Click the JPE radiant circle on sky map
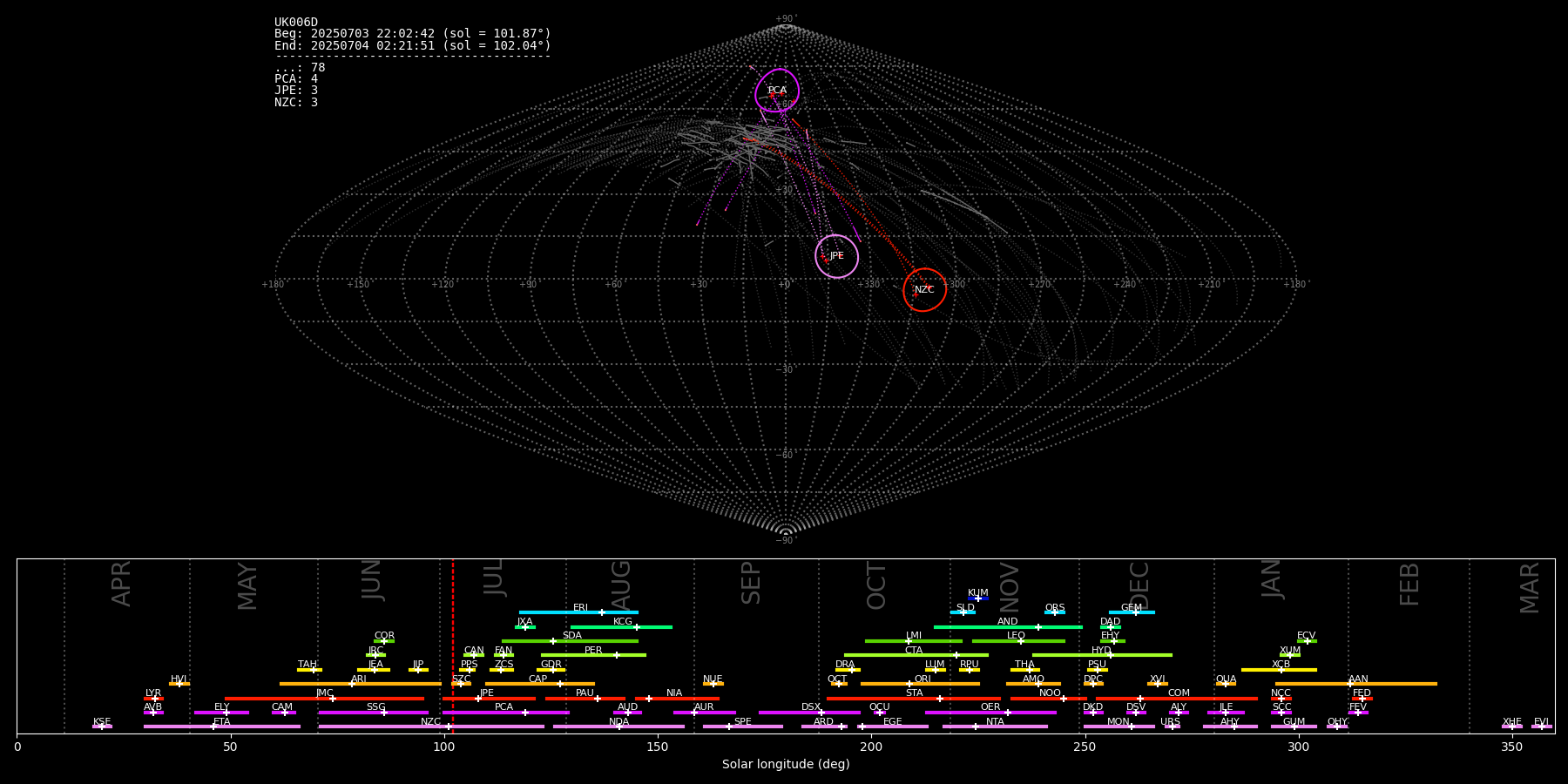 [x=836, y=256]
